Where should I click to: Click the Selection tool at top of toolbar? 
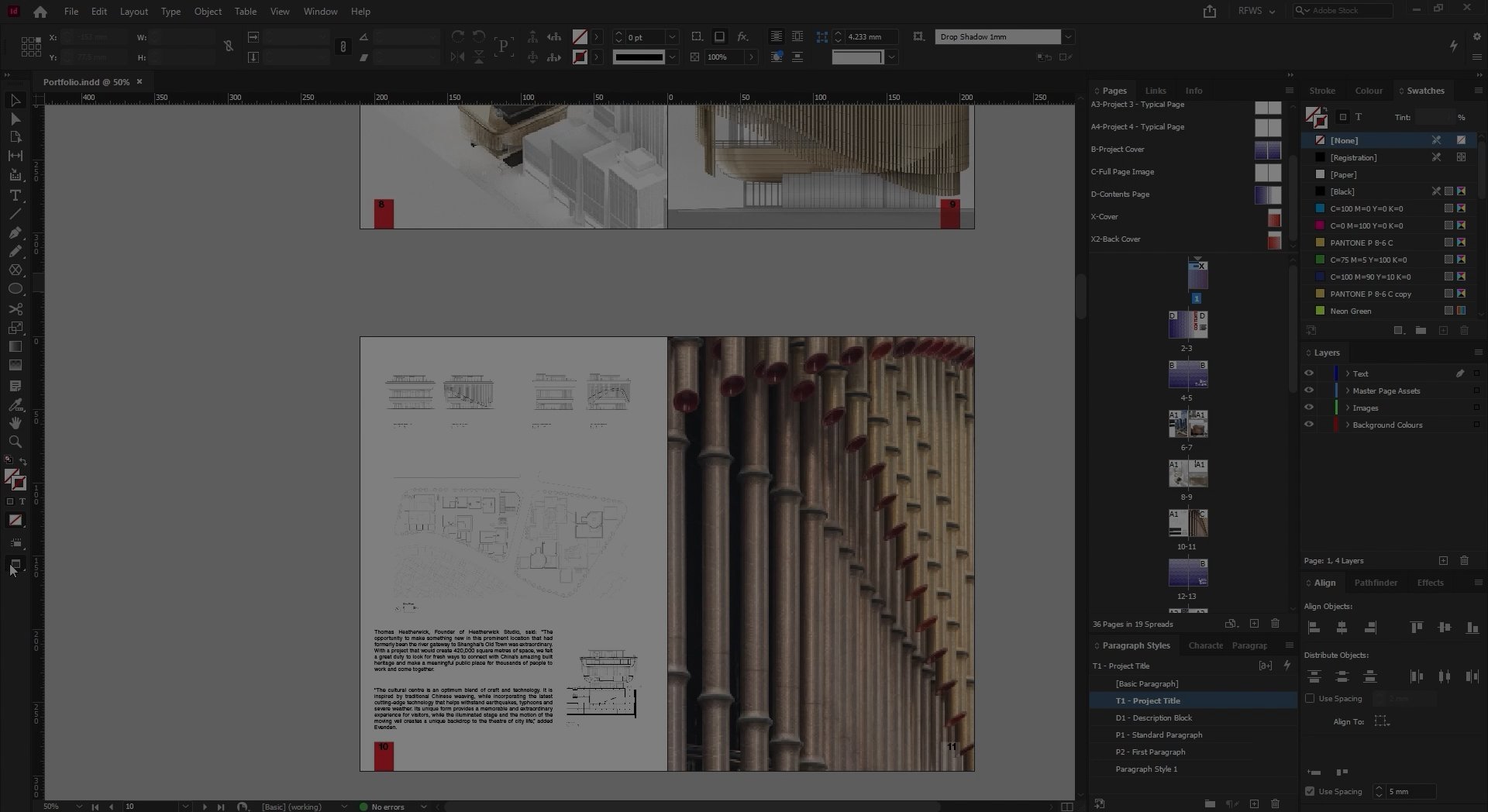[15, 100]
